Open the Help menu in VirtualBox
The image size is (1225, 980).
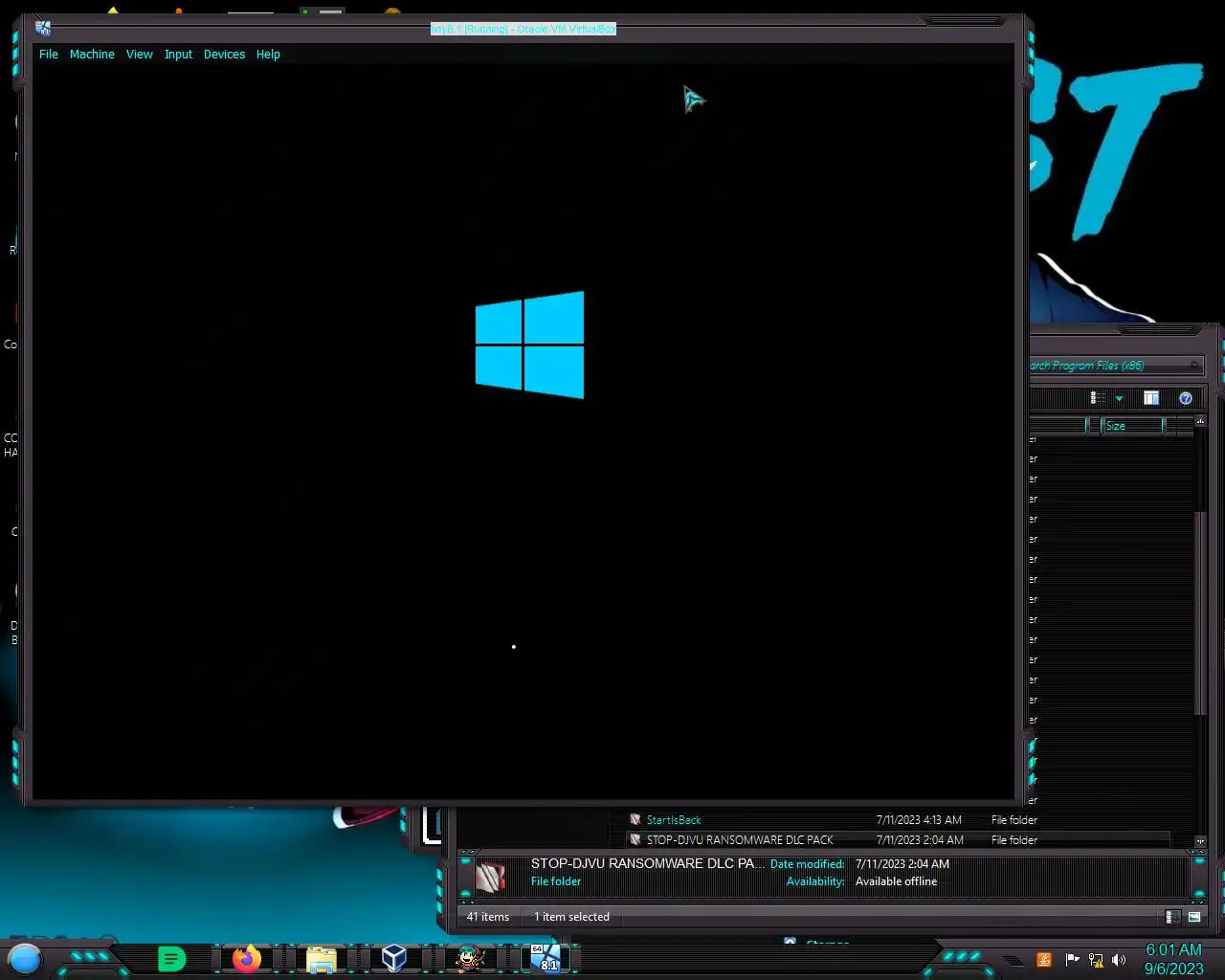coord(268,55)
